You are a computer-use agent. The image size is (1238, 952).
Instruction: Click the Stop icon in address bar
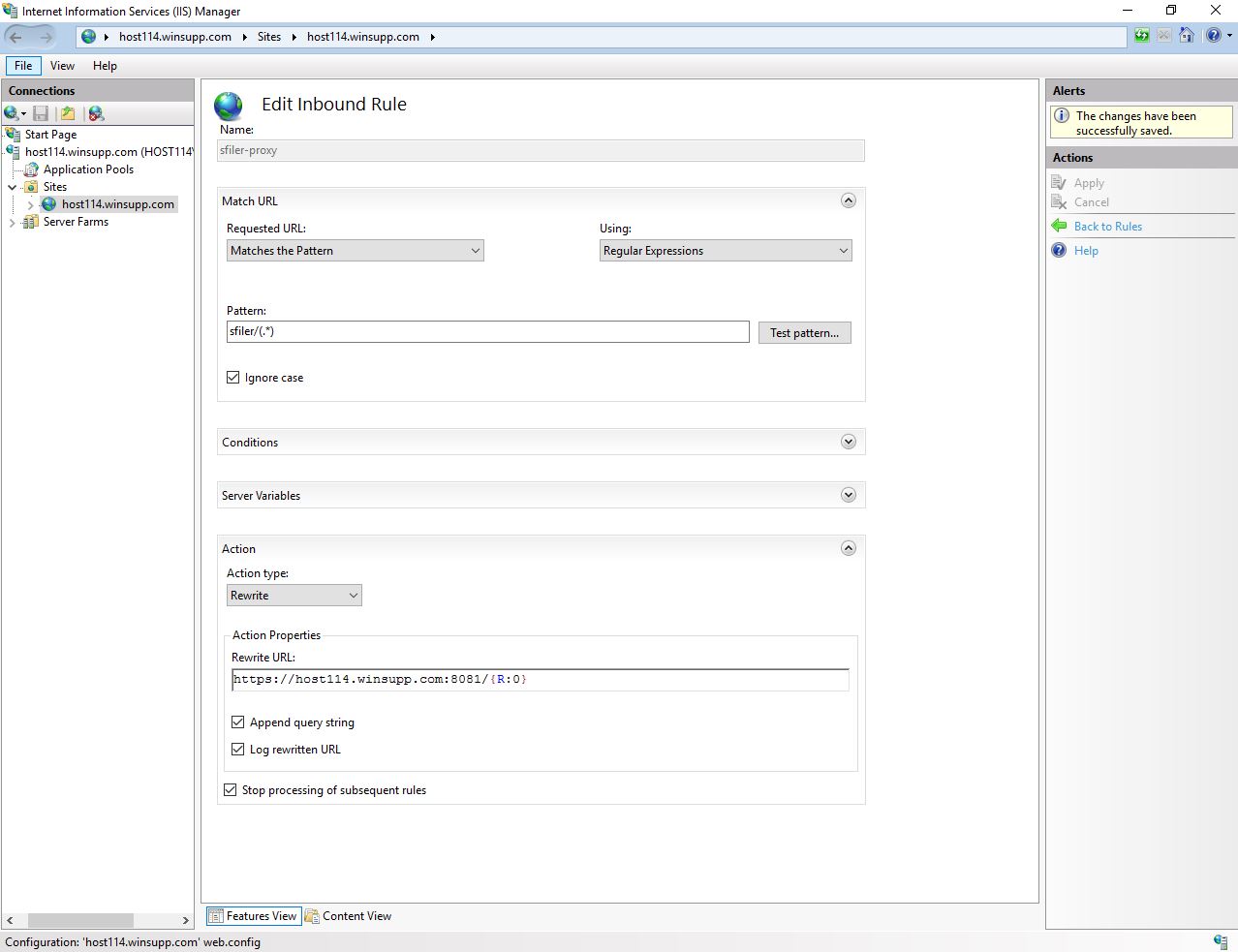click(x=1163, y=36)
